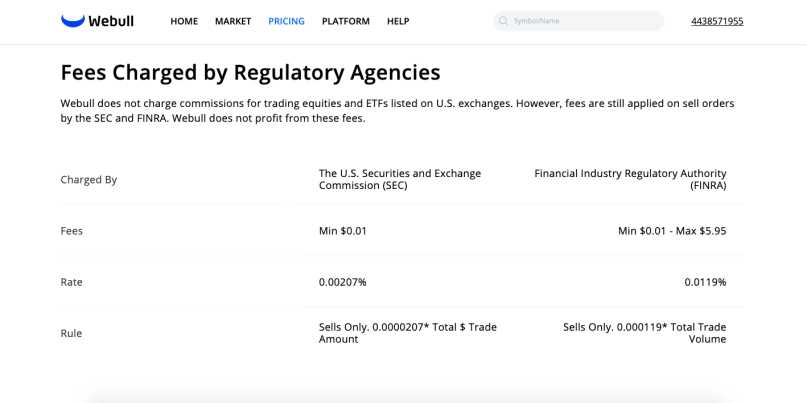Click 'The U.S. Securities and Exchange Commission (SEC)' cell

point(400,180)
